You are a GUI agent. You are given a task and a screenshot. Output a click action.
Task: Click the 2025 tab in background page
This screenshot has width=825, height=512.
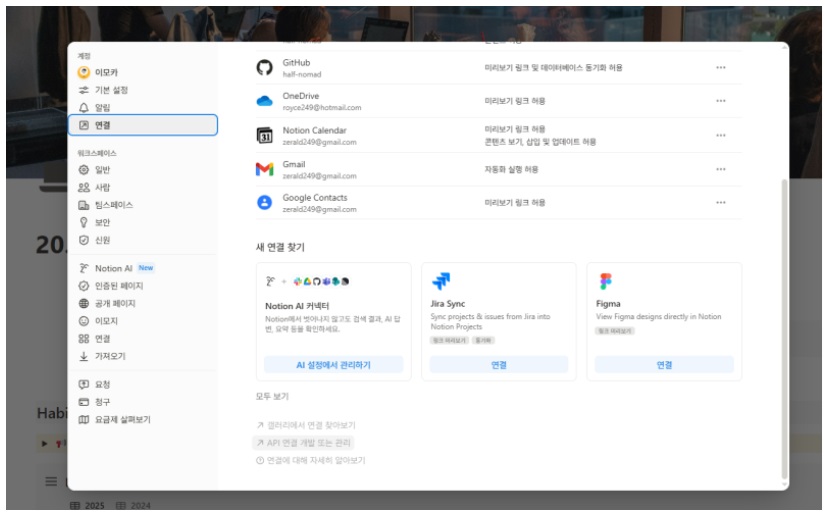(87, 506)
